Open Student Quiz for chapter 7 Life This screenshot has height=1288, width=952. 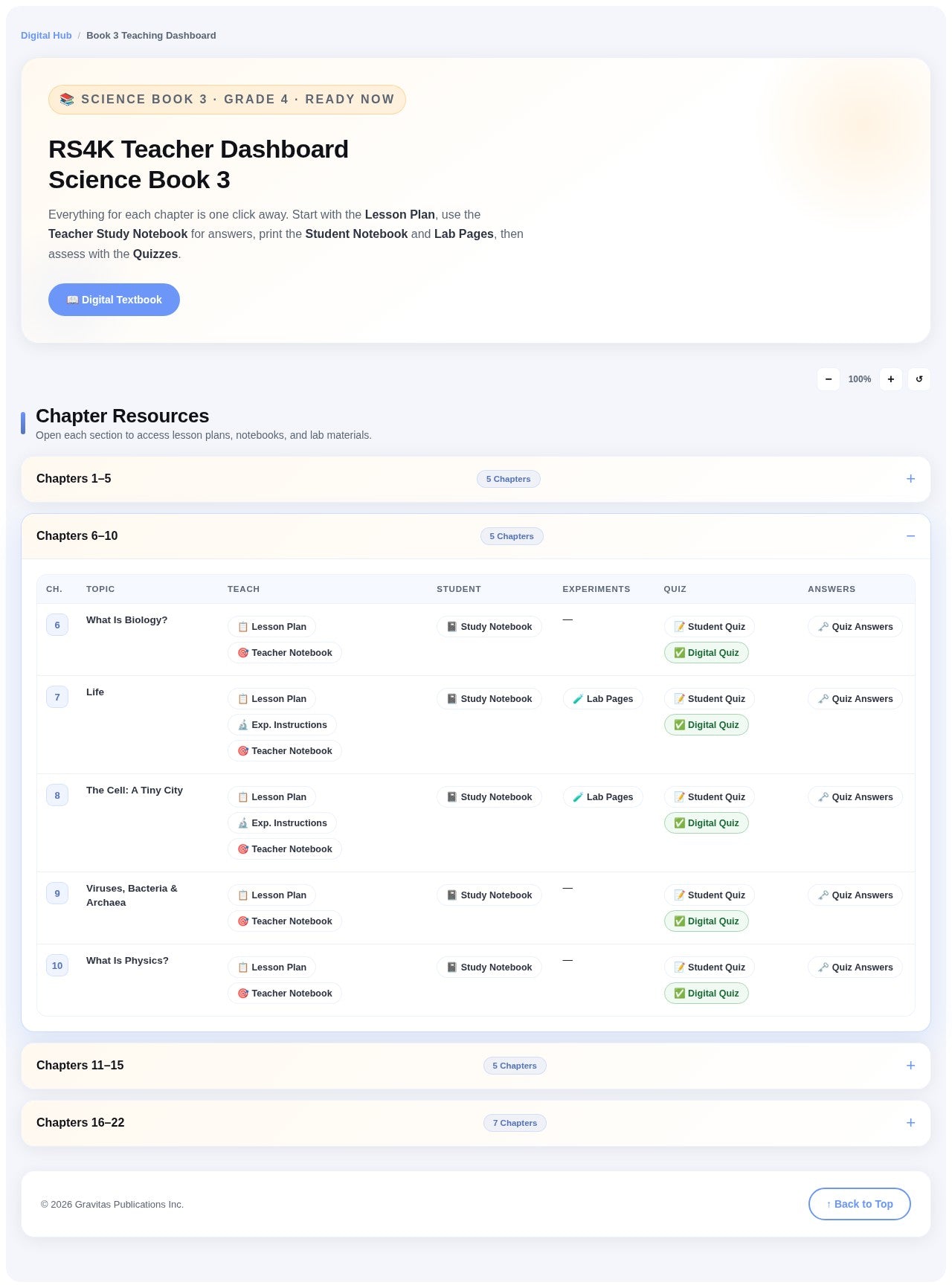(x=710, y=699)
